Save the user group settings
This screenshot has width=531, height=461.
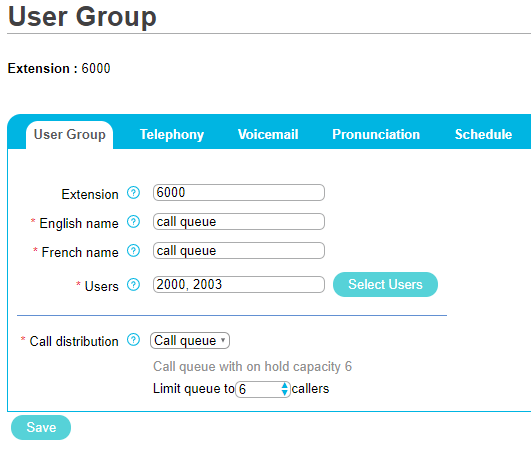point(41,427)
